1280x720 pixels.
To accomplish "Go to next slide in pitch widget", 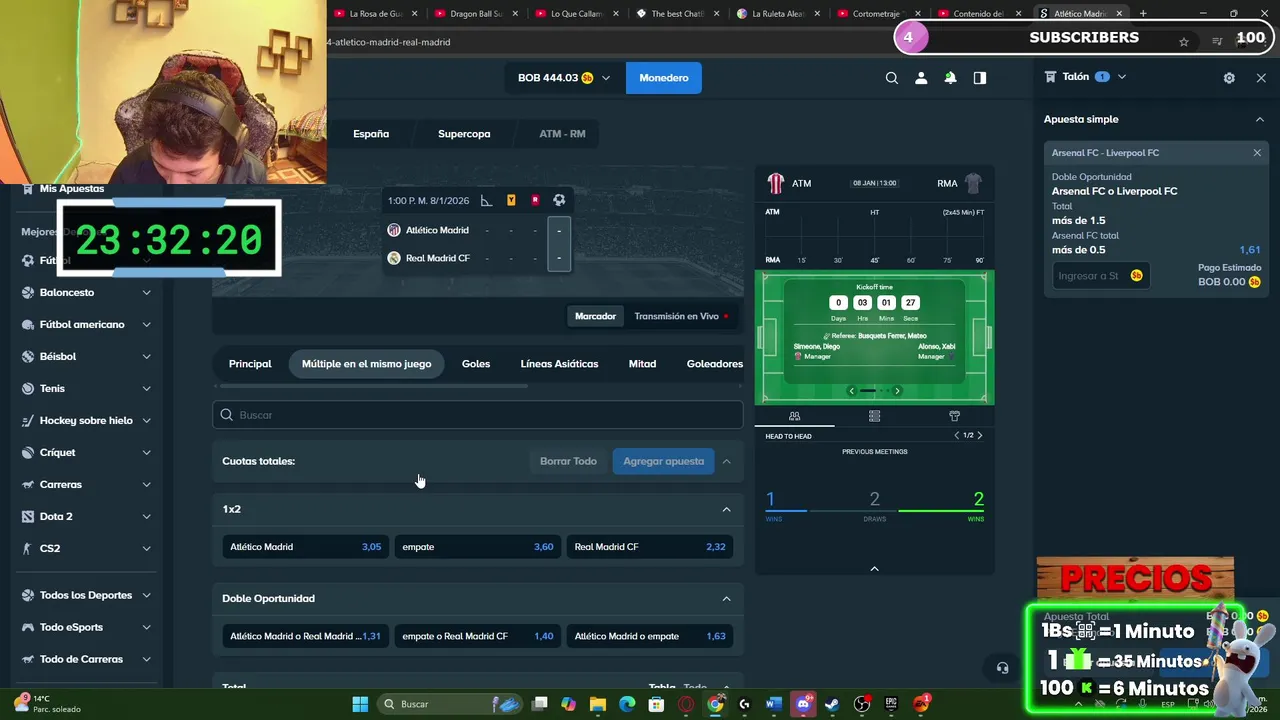I will [x=897, y=391].
